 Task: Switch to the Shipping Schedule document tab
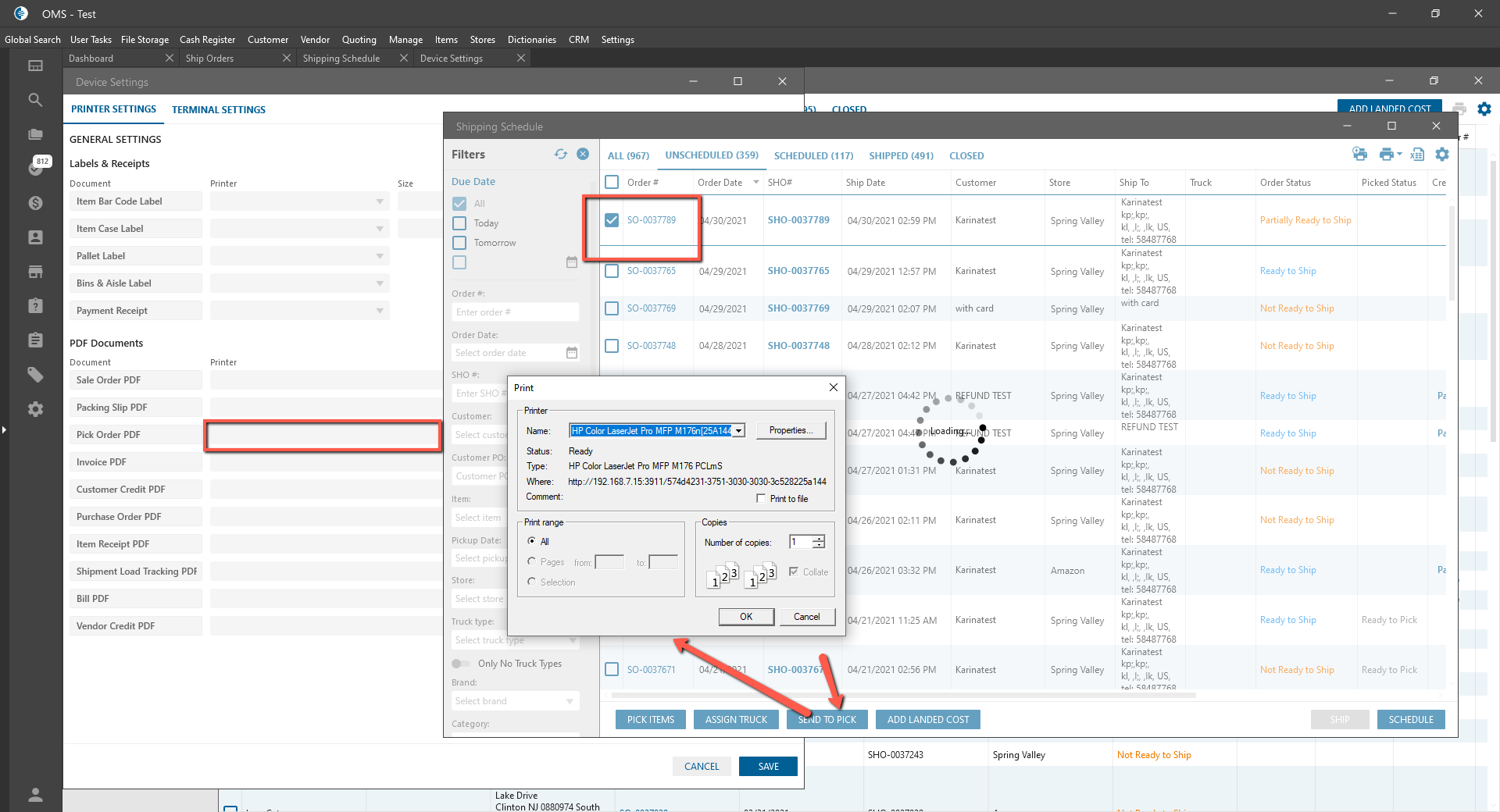341,59
